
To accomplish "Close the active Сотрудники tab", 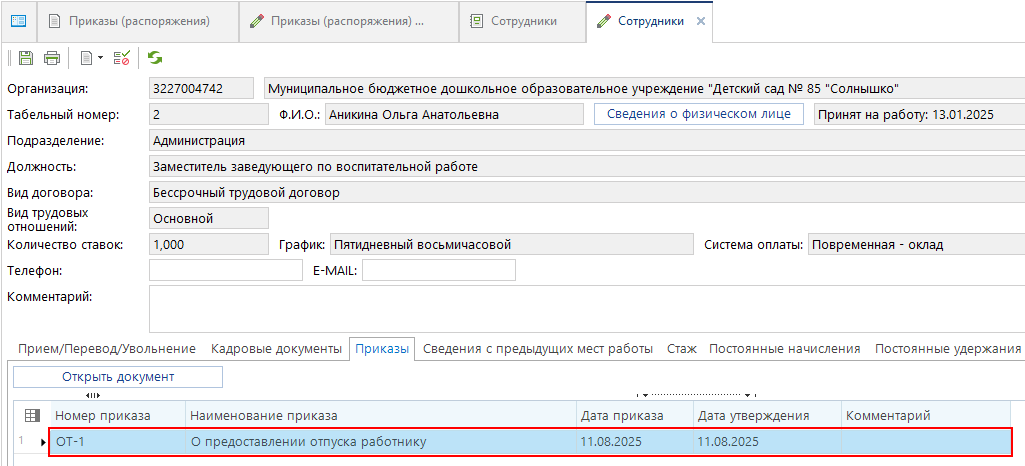I will [x=700, y=21].
